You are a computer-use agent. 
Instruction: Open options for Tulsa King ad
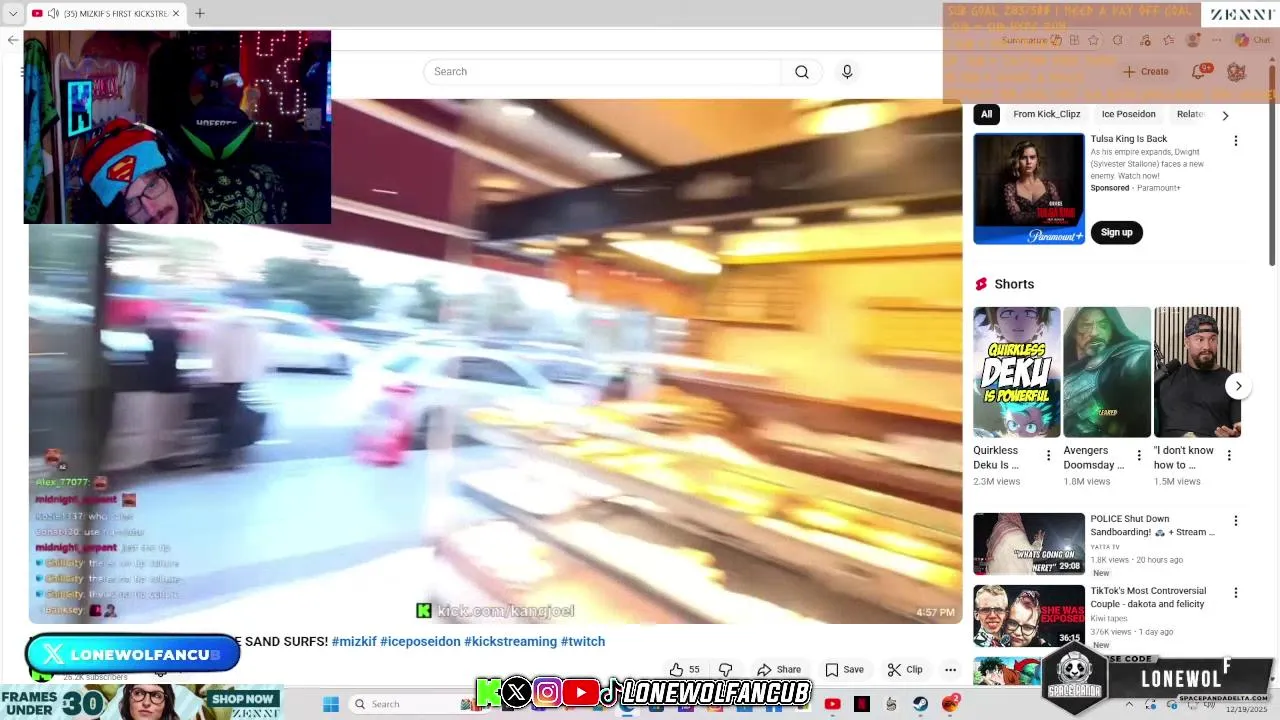(1235, 141)
